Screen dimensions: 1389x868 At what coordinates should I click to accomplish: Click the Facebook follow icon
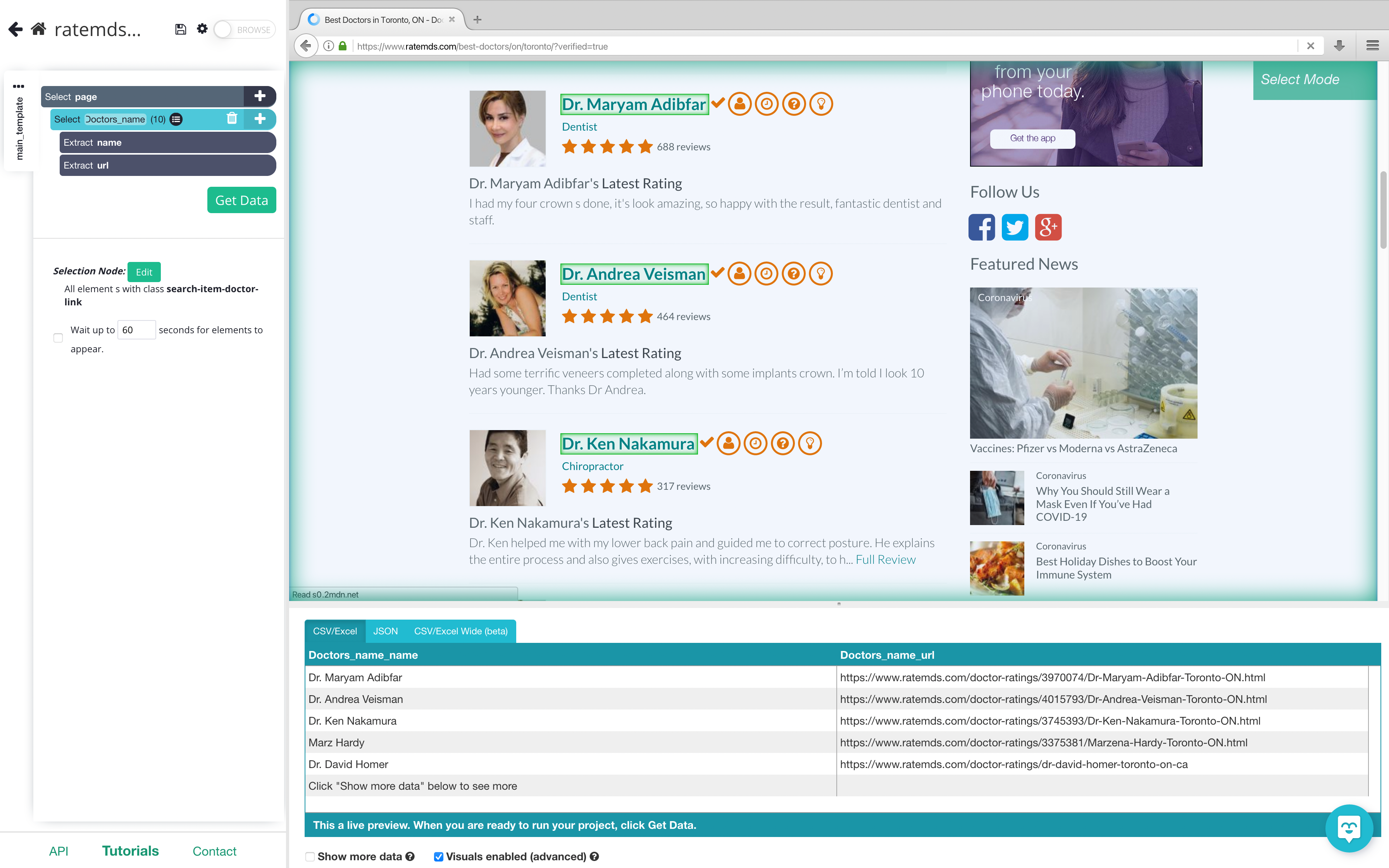click(981, 227)
